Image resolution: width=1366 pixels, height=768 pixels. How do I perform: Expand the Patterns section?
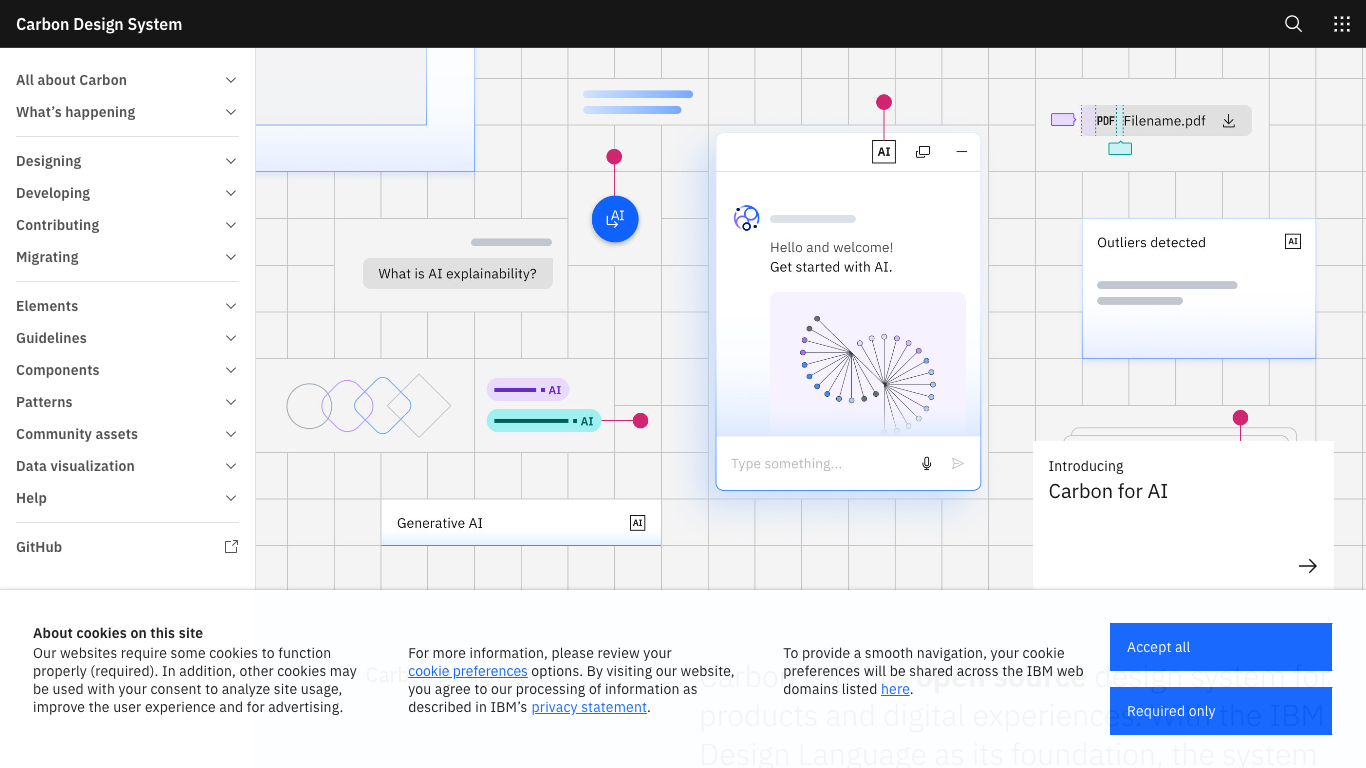[x=127, y=402]
